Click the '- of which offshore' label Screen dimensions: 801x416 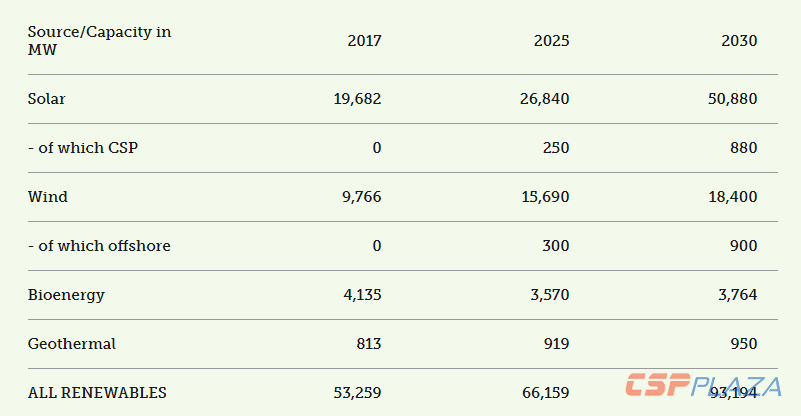point(99,246)
